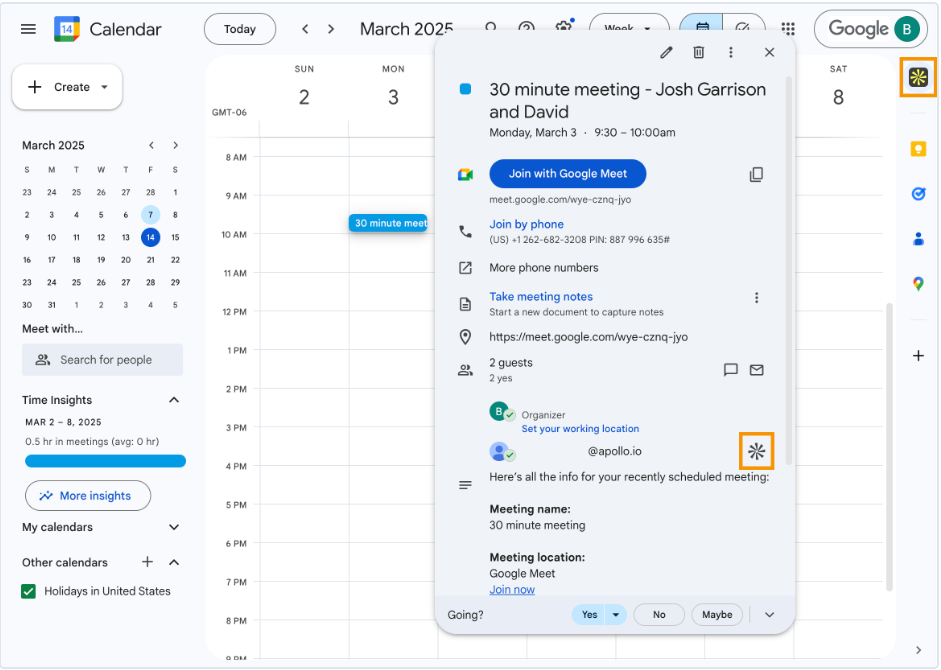Select March 7 in mini calendar
The image size is (941, 670).
(x=151, y=214)
